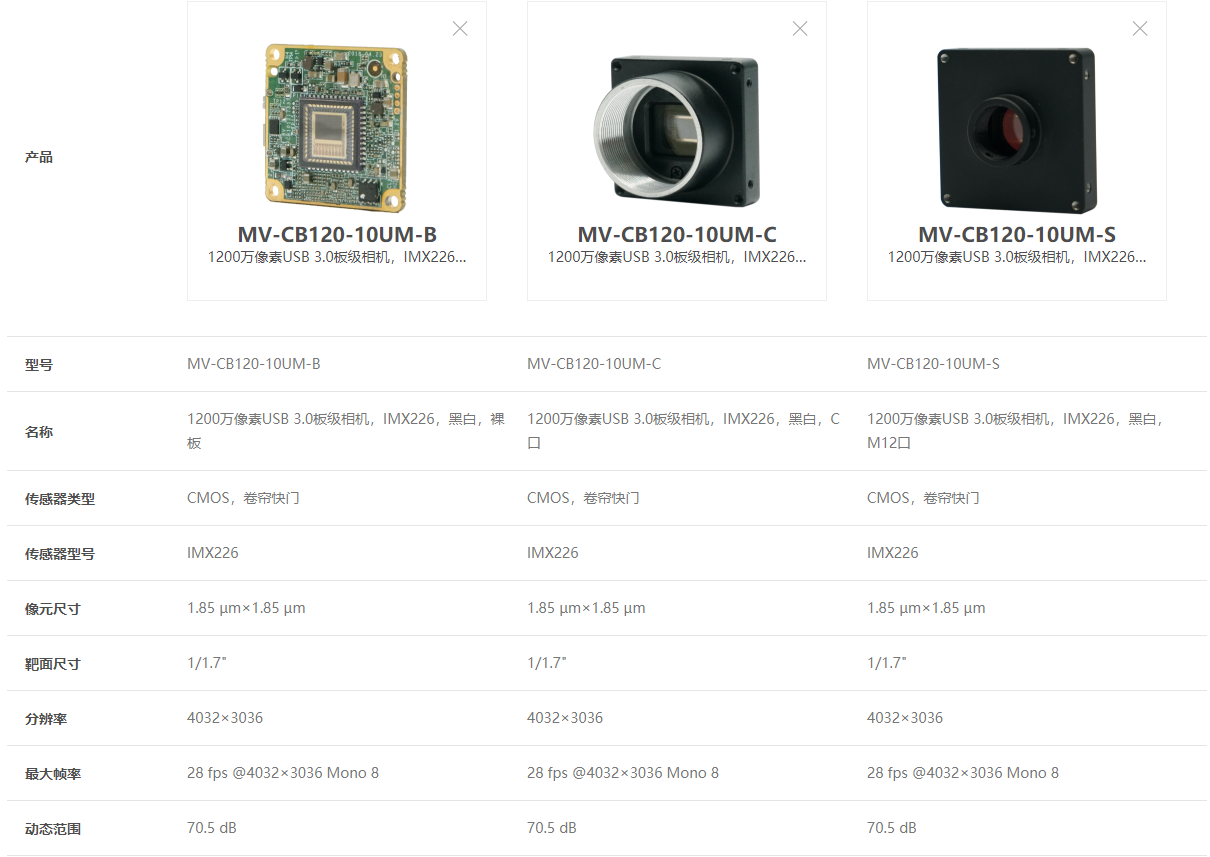Open the M12-mount camera product image
Viewport: 1210px width, 857px height.
1017,130
